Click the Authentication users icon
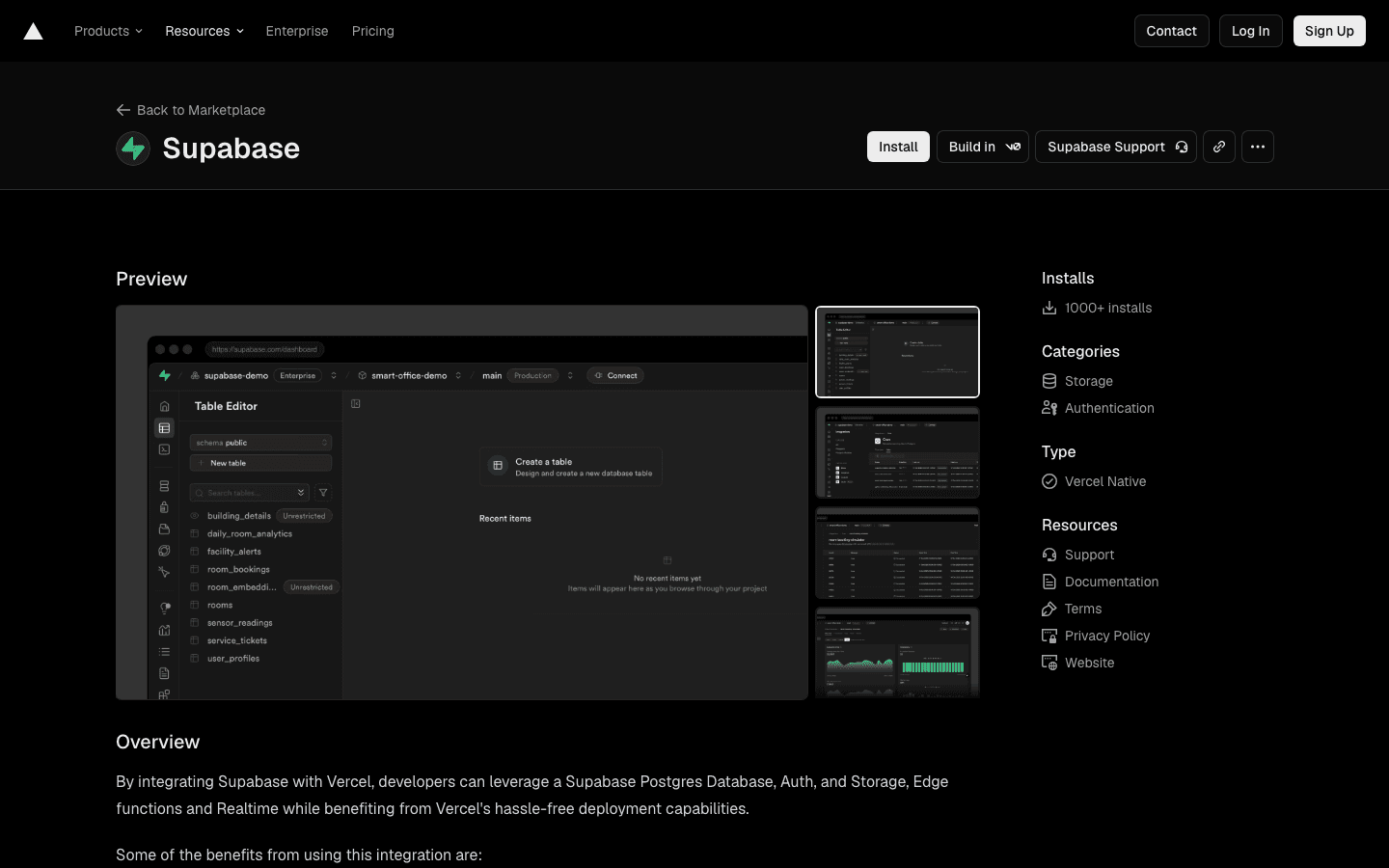This screenshot has height=868, width=1389. point(1049,408)
